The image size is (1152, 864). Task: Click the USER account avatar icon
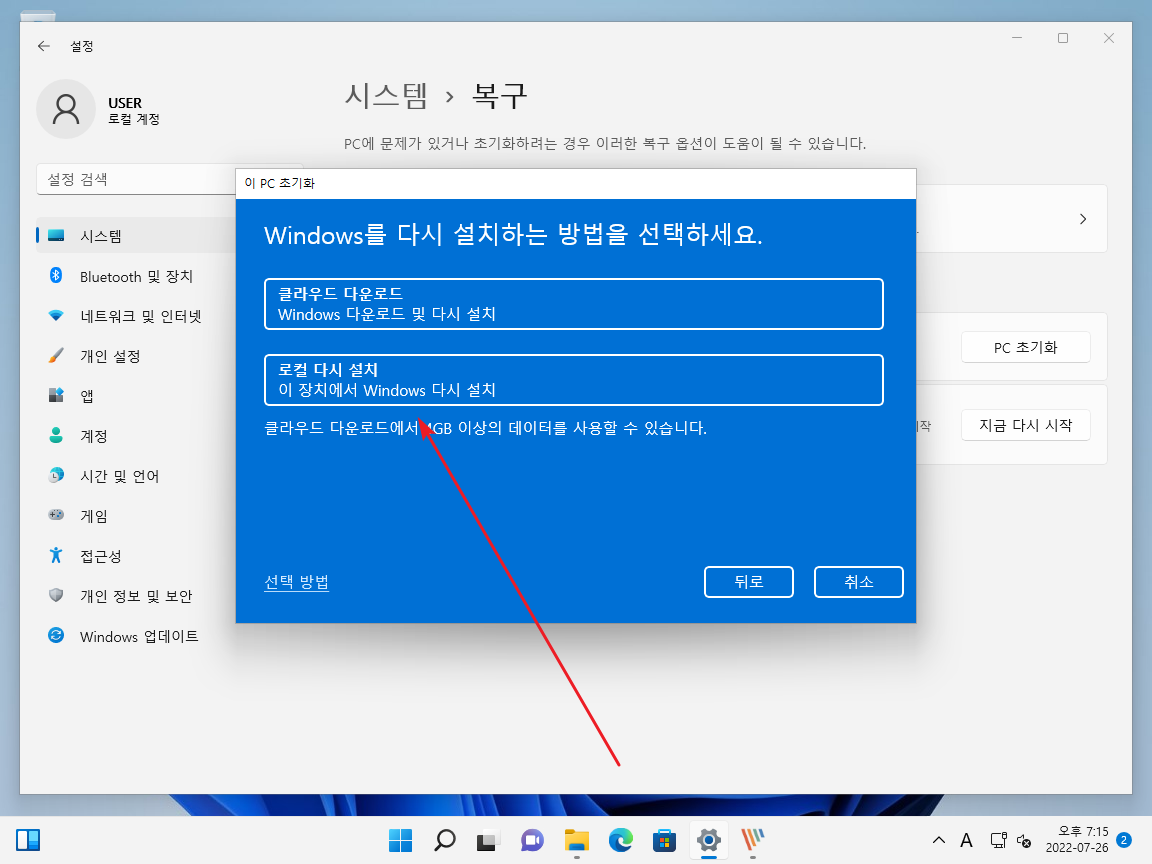pyautogui.click(x=66, y=109)
